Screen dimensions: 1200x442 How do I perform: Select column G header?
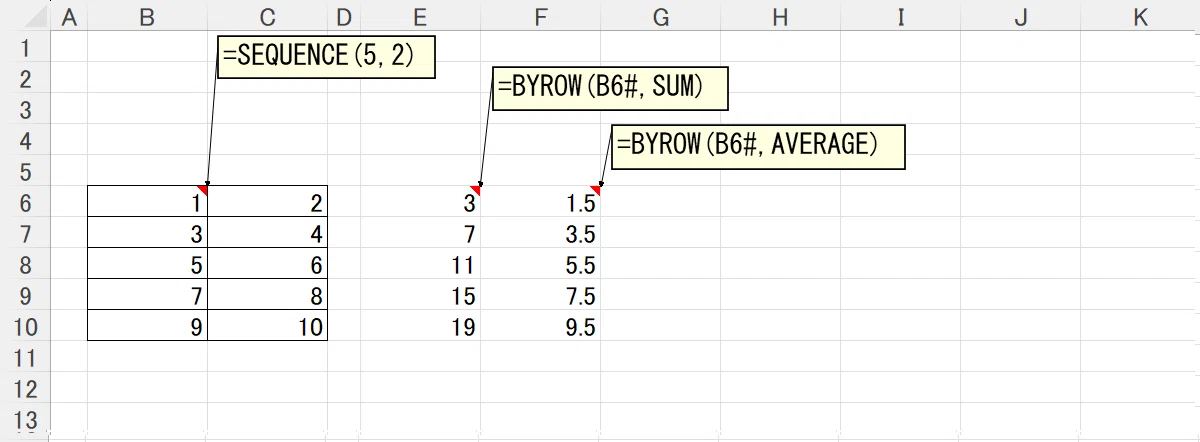[661, 16]
